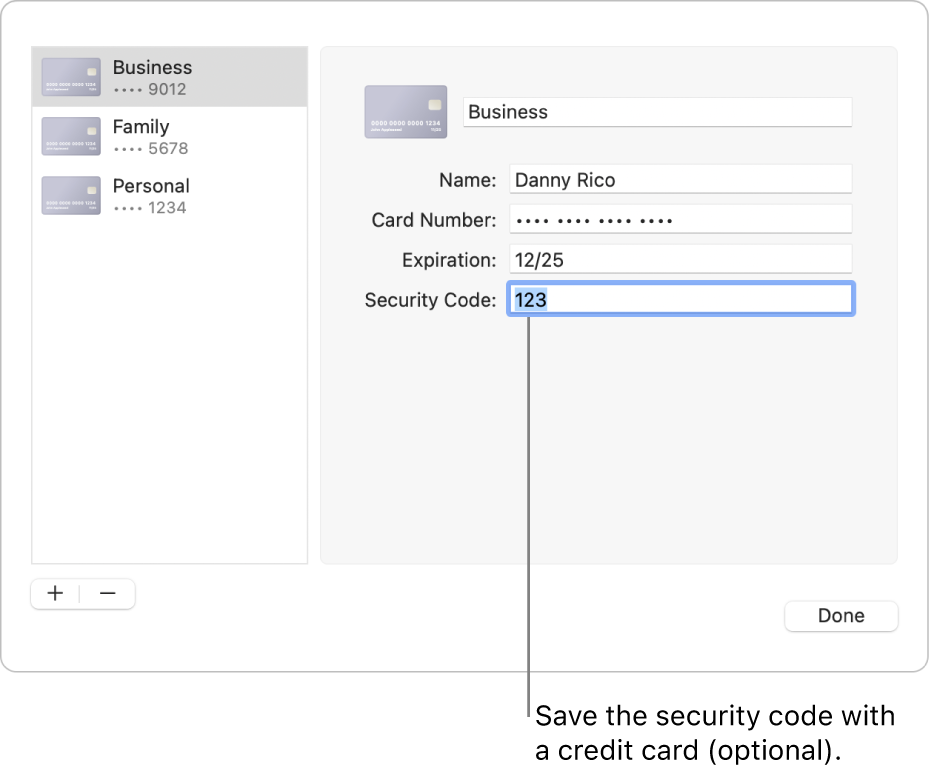Click the Personal card icon in sidebar
Image resolution: width=931 pixels, height=774 pixels.
70,195
